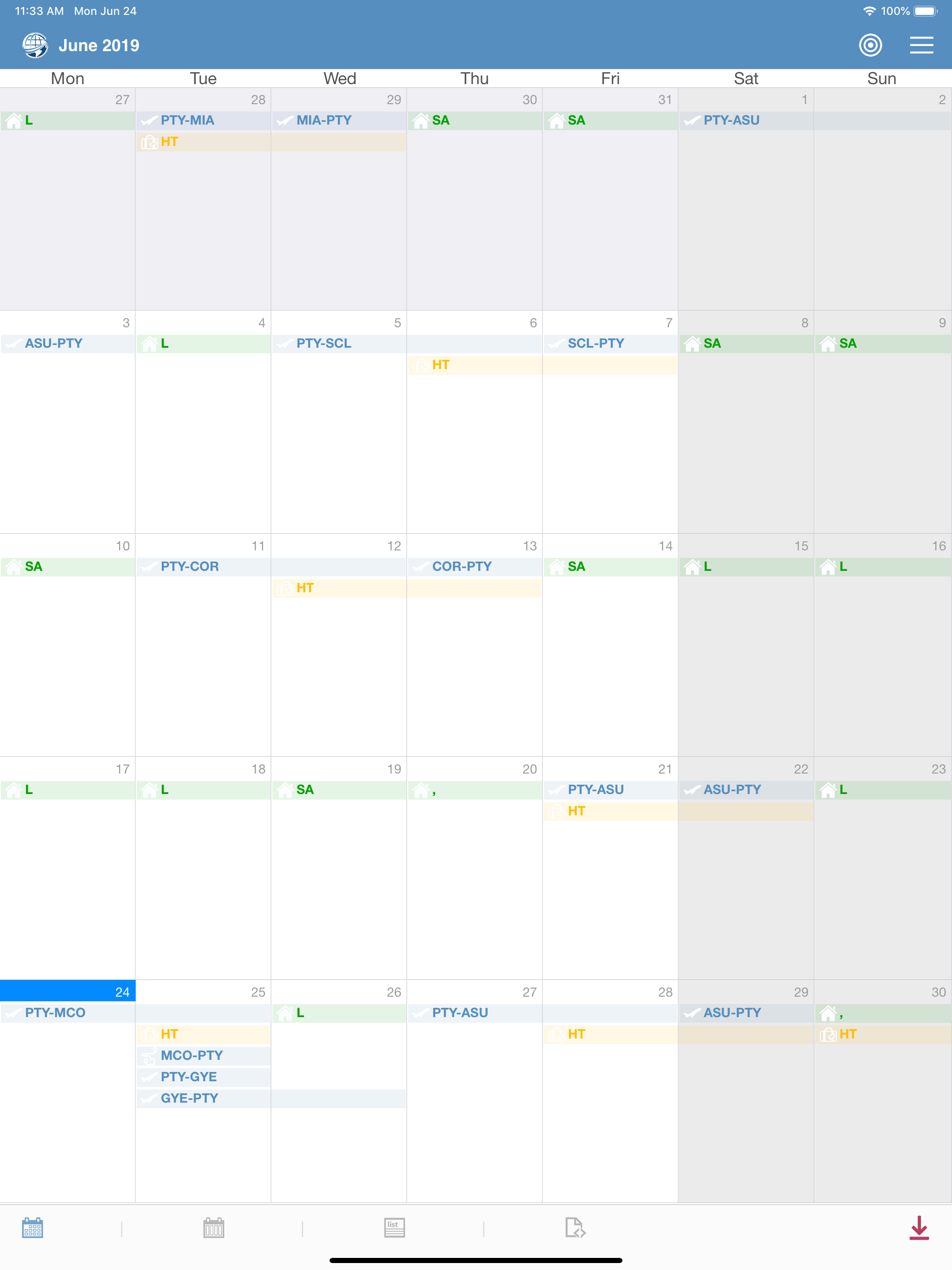952x1270 pixels.
Task: Open the PTY-MIA flight on May 28
Action: (187, 120)
